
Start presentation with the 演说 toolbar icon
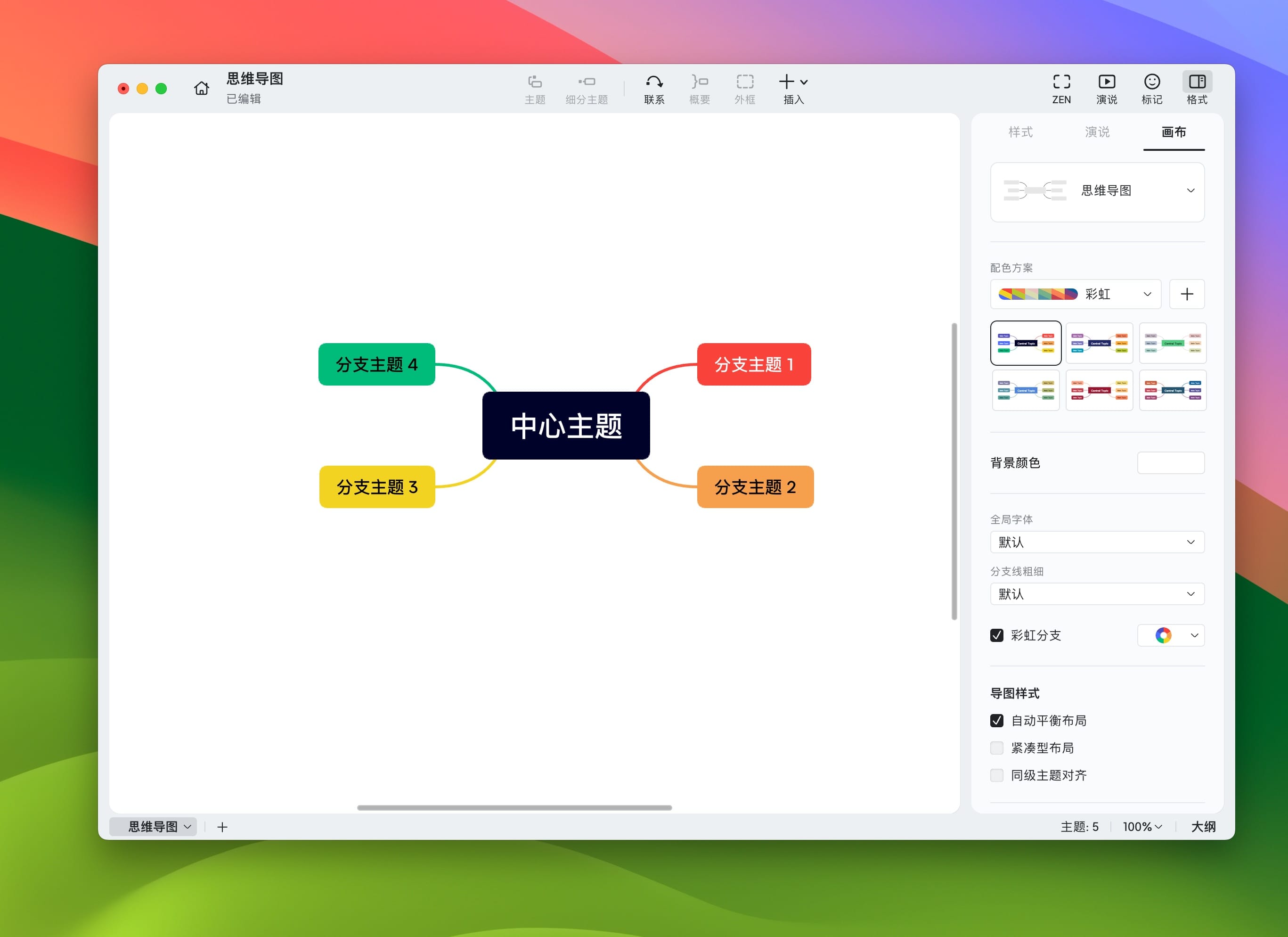1106,82
